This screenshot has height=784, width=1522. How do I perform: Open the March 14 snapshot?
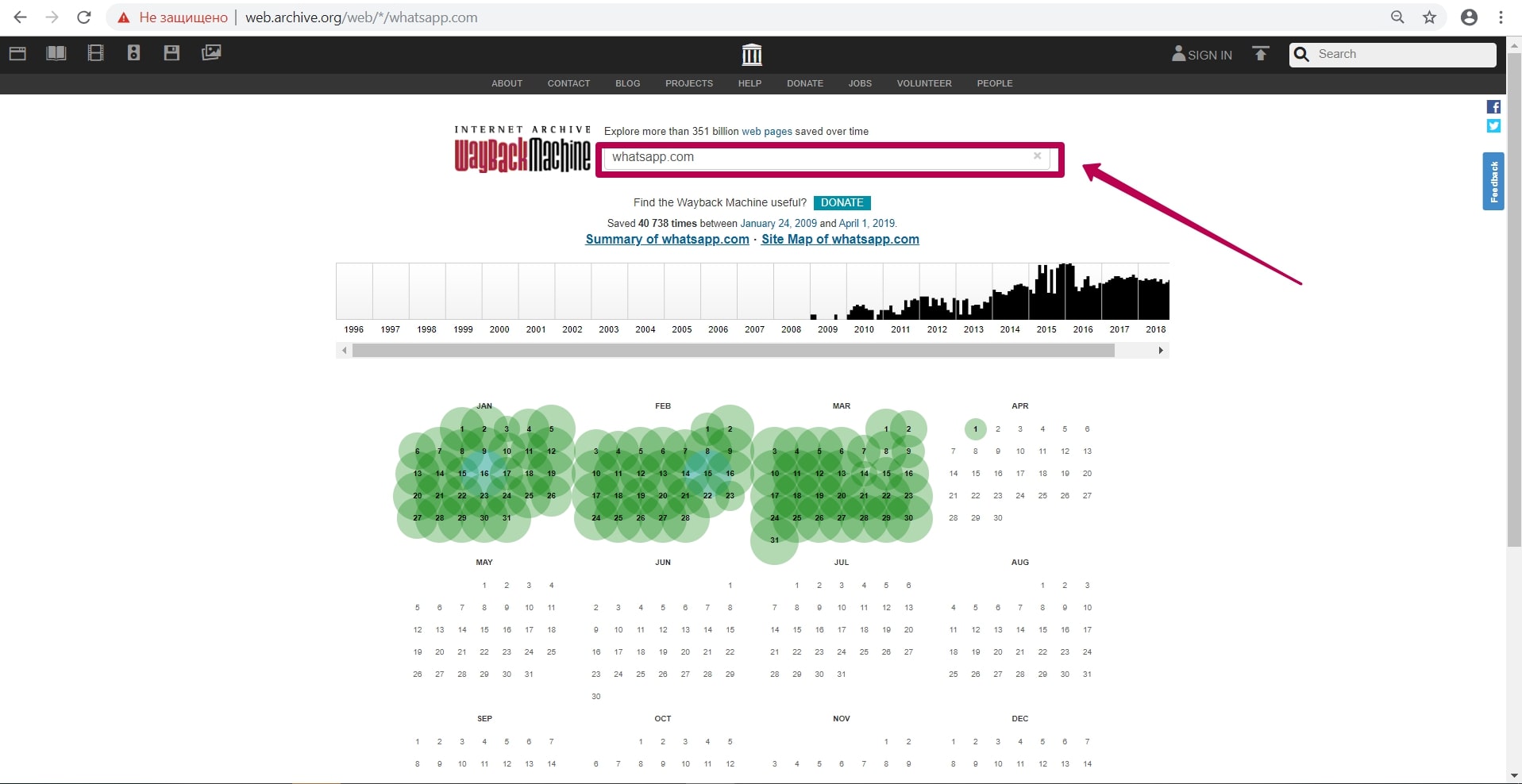(864, 474)
